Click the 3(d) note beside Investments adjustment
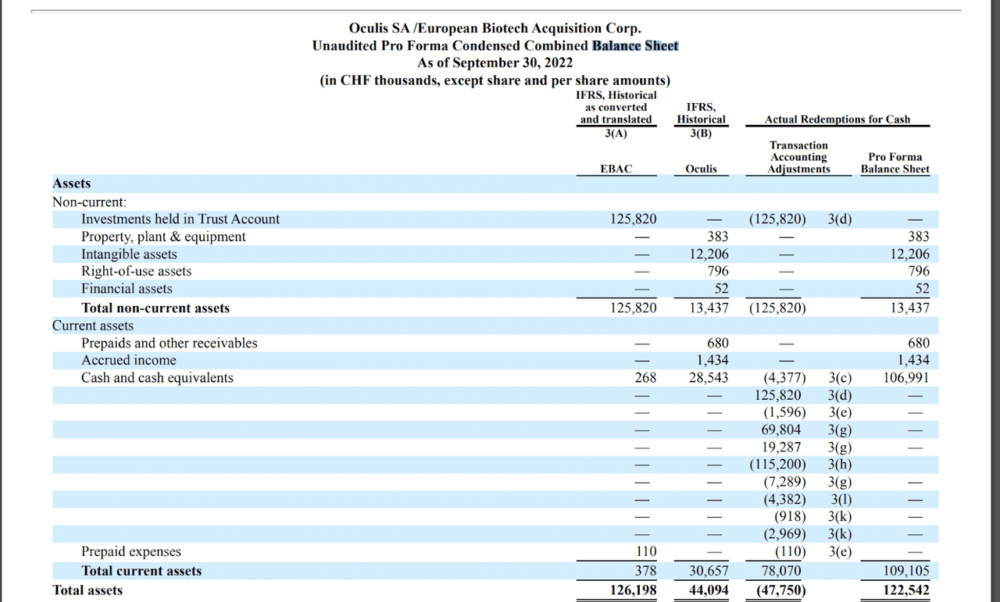This screenshot has height=602, width=1000. coord(840,219)
